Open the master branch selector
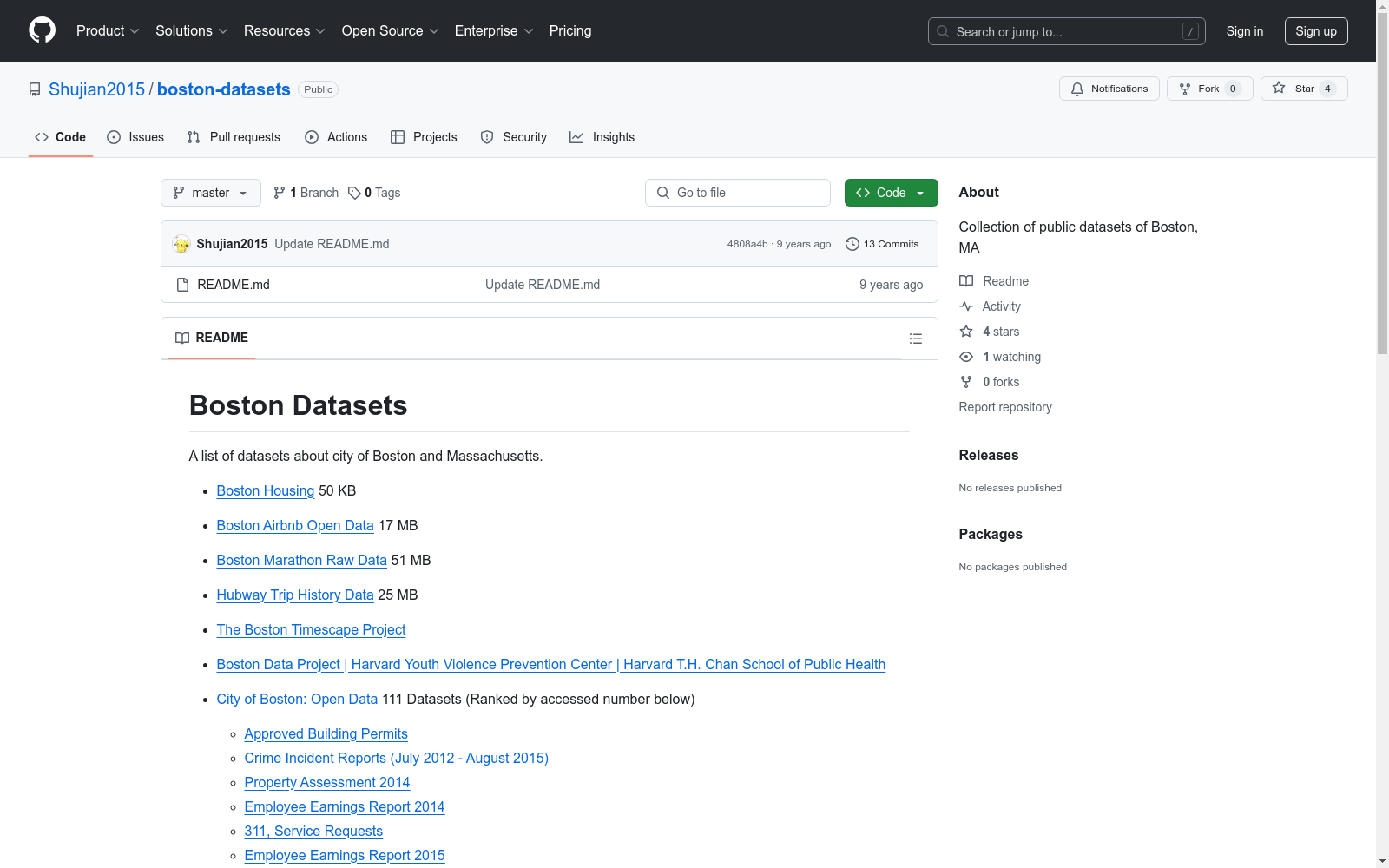The height and width of the screenshot is (868, 1389). (211, 193)
